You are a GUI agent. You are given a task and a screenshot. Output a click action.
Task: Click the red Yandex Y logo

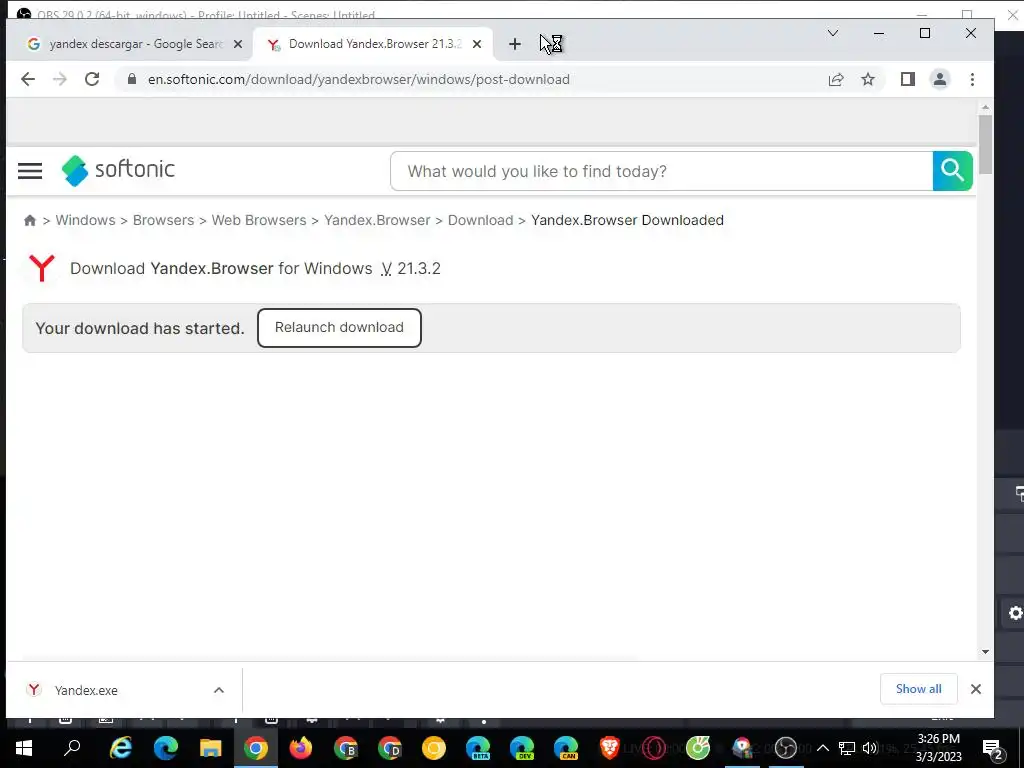point(42,268)
